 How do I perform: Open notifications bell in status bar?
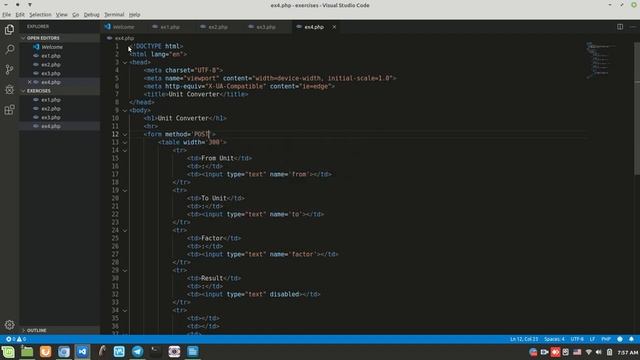[x=631, y=339]
